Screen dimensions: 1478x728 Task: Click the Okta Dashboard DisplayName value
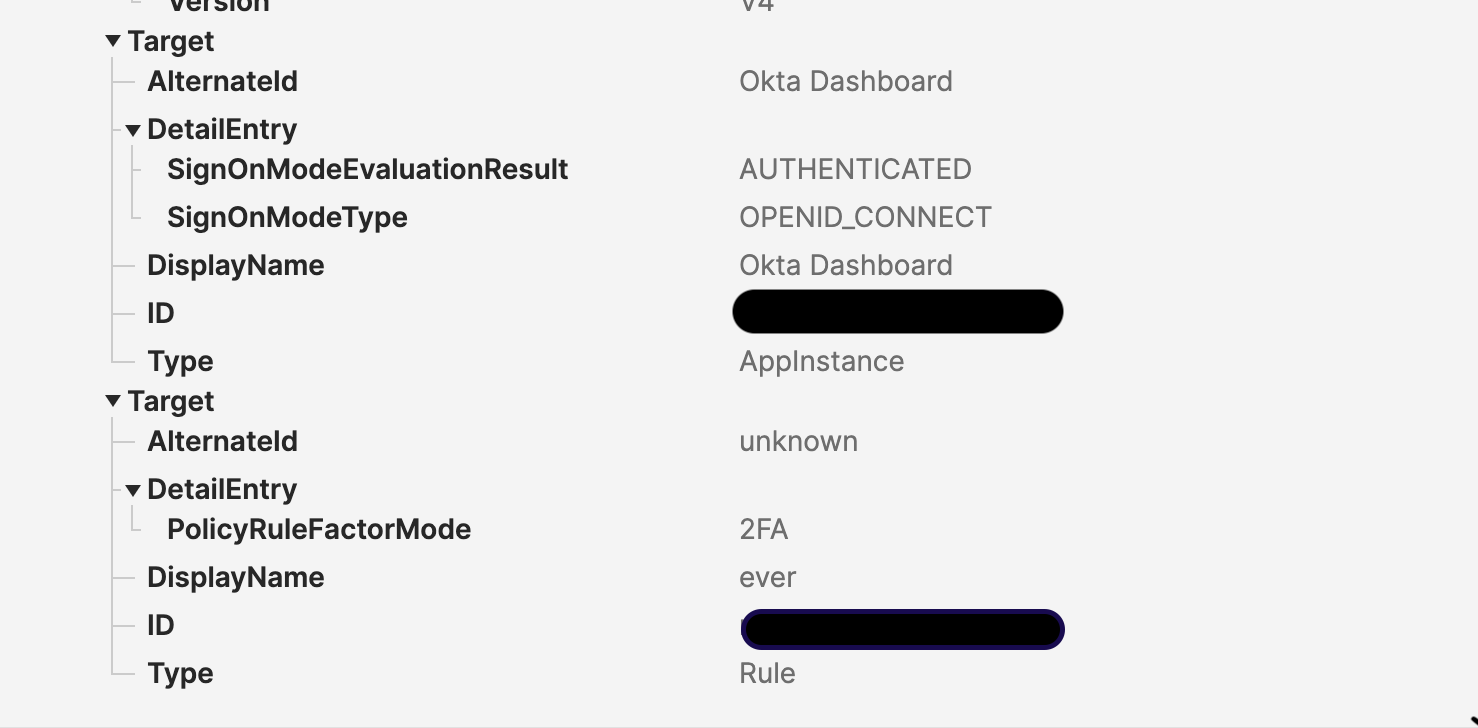(846, 265)
